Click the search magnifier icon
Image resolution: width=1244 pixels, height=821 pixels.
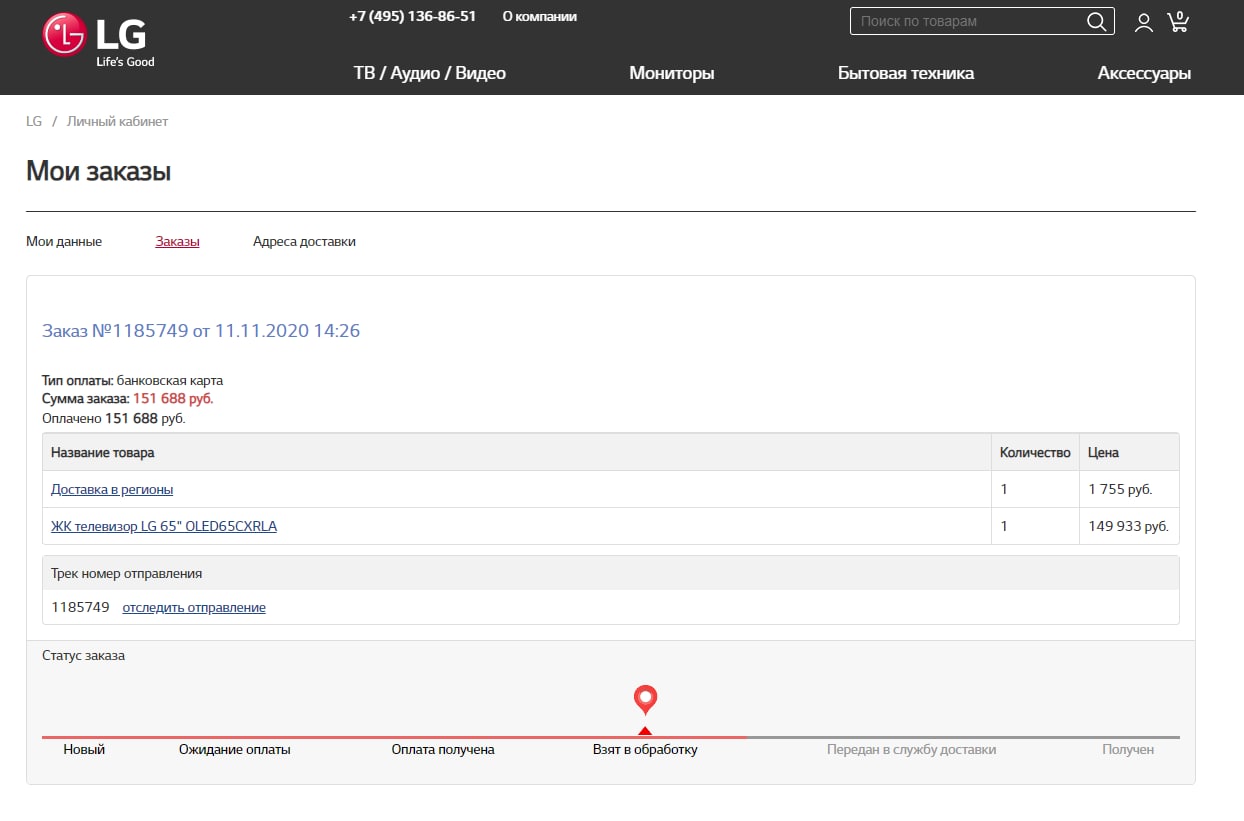point(1096,22)
